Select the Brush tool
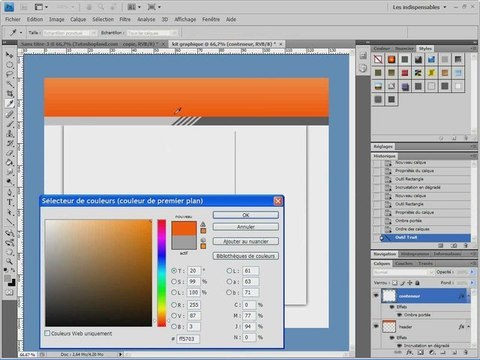The width and height of the screenshot is (480, 360). click(10, 124)
